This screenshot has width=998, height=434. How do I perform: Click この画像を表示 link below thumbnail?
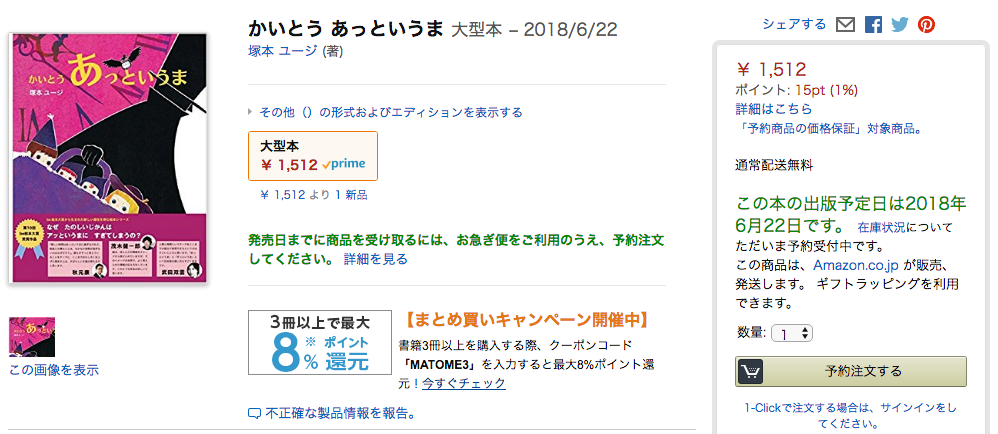click(54, 370)
